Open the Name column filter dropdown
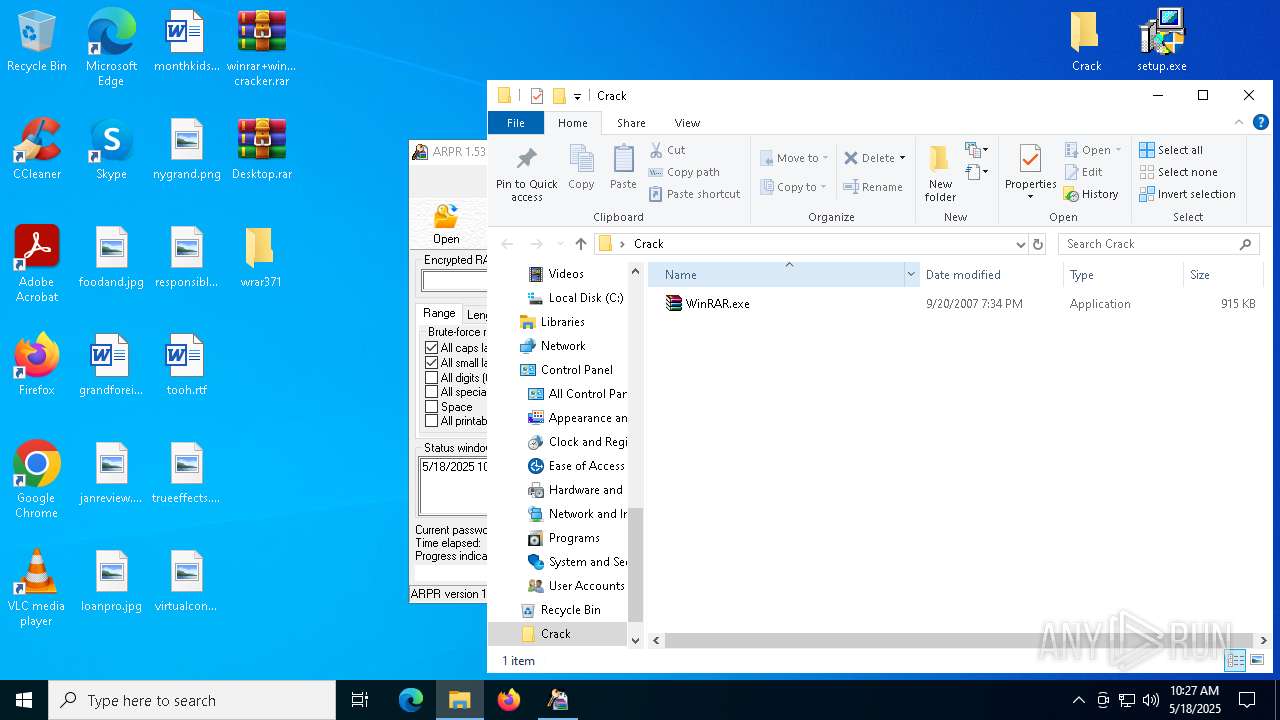This screenshot has width=1280, height=720. point(911,275)
